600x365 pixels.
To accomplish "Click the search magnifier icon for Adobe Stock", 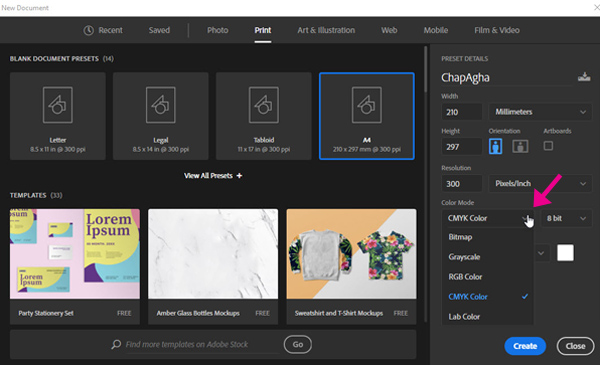I will pyautogui.click(x=116, y=344).
